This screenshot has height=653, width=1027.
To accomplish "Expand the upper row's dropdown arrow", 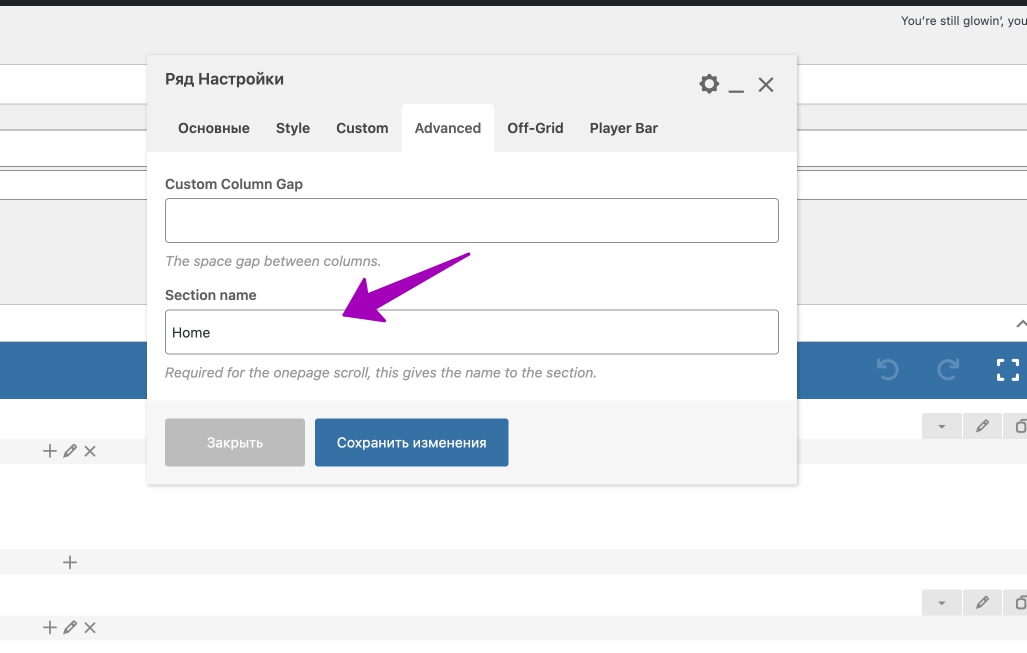I will pos(941,426).
